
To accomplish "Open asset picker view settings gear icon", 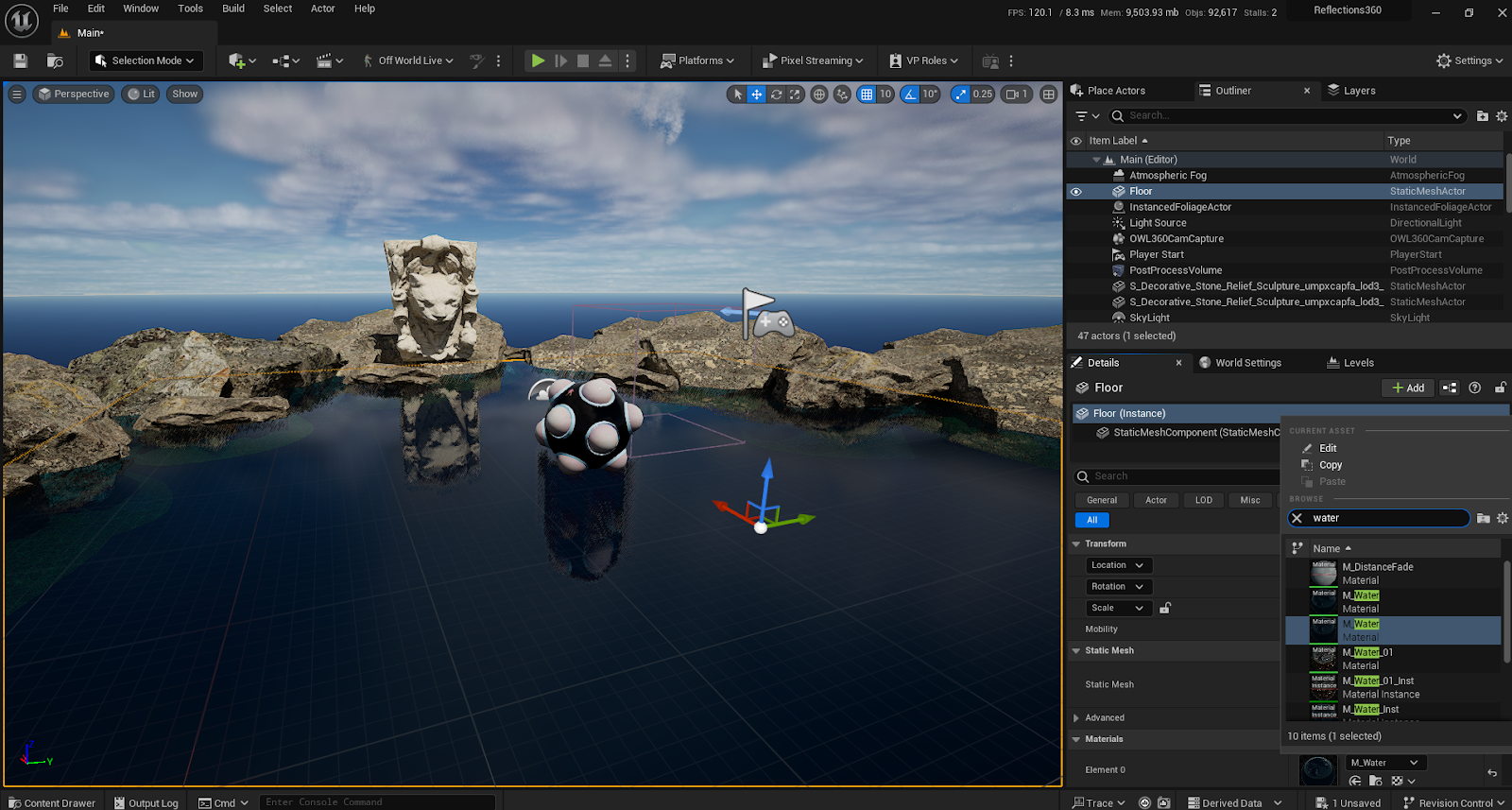I will click(1502, 518).
